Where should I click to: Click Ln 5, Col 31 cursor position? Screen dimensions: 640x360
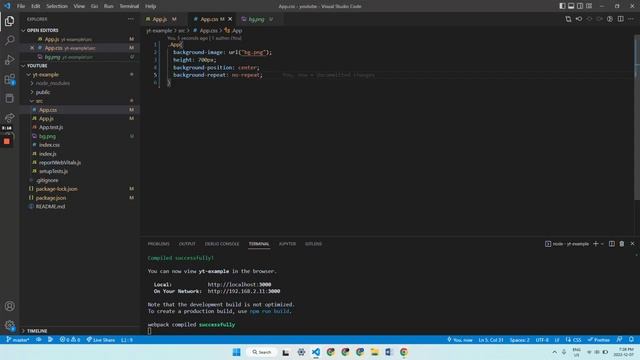tap(491, 340)
